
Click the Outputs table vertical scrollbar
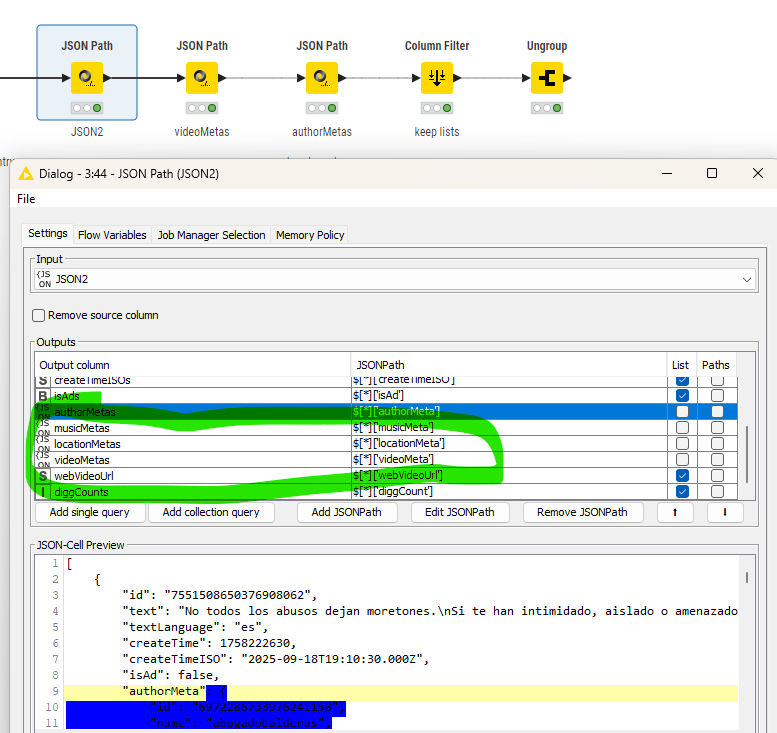748,450
